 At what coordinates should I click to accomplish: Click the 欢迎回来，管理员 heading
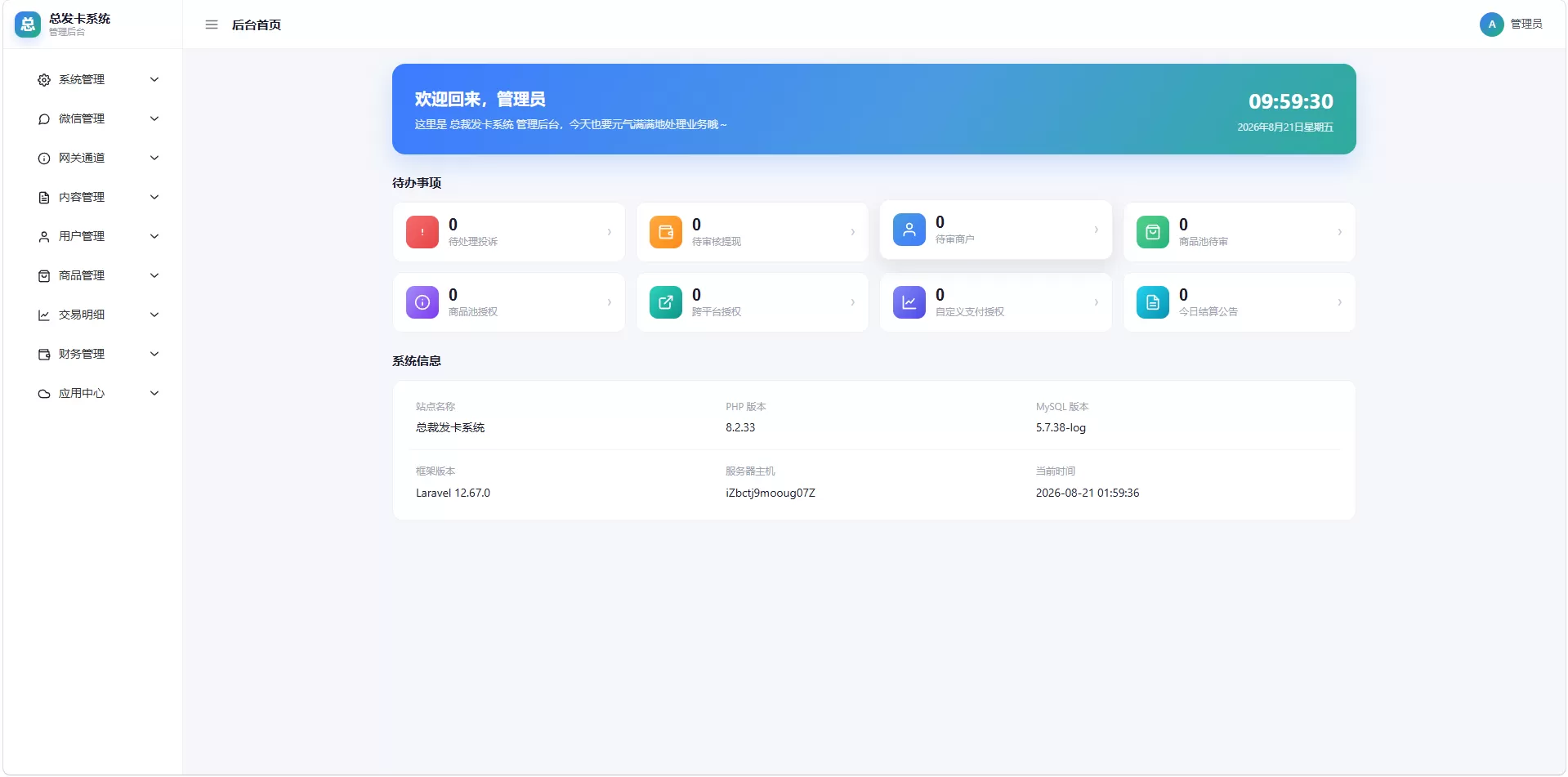480,99
